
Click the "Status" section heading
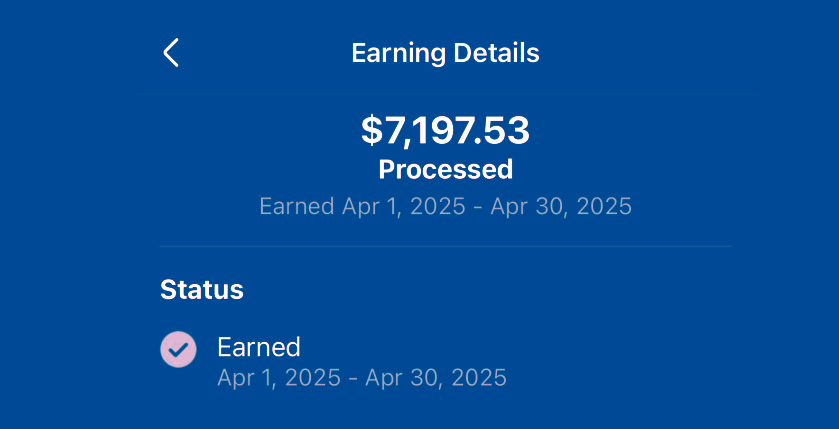(x=202, y=290)
